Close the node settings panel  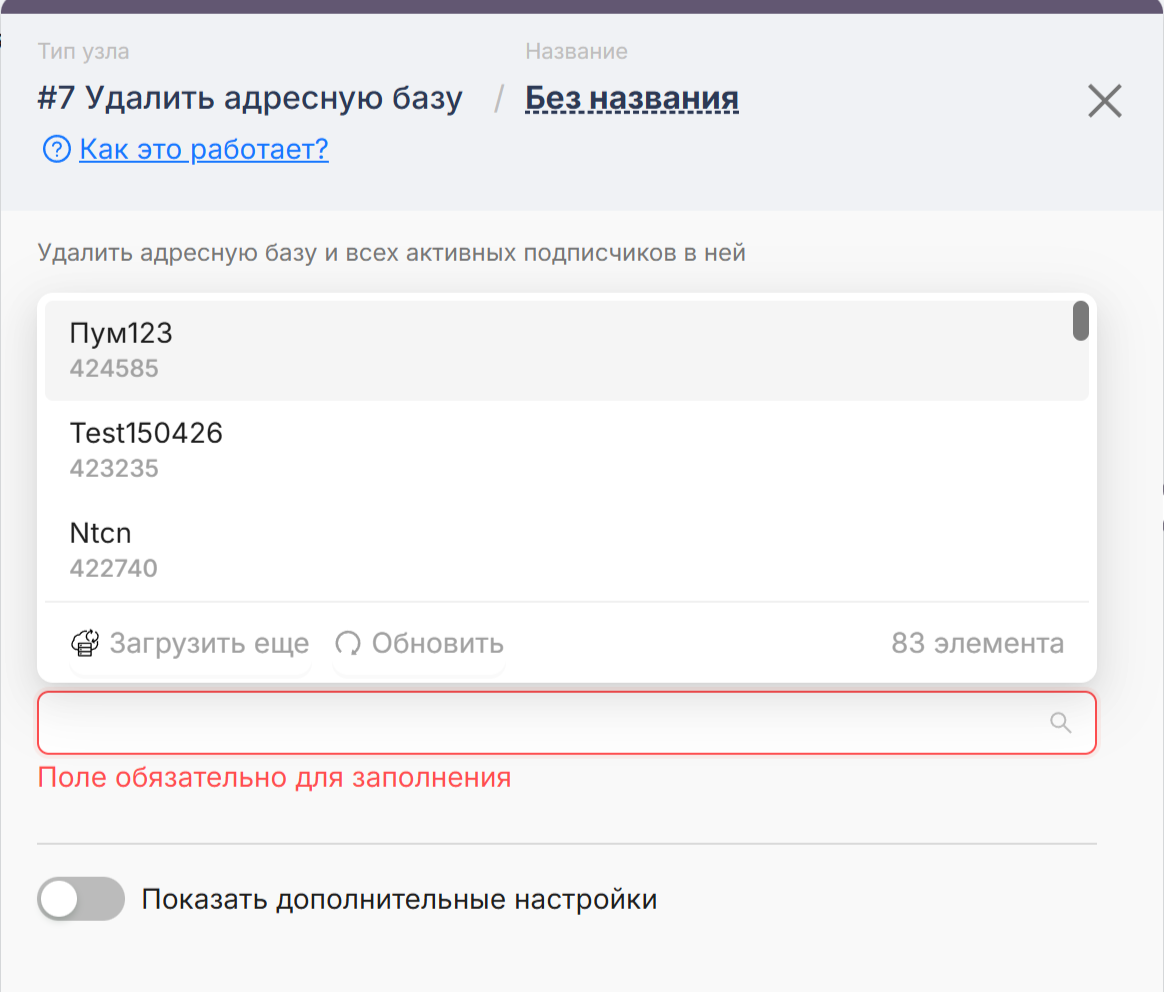pyautogui.click(x=1104, y=101)
